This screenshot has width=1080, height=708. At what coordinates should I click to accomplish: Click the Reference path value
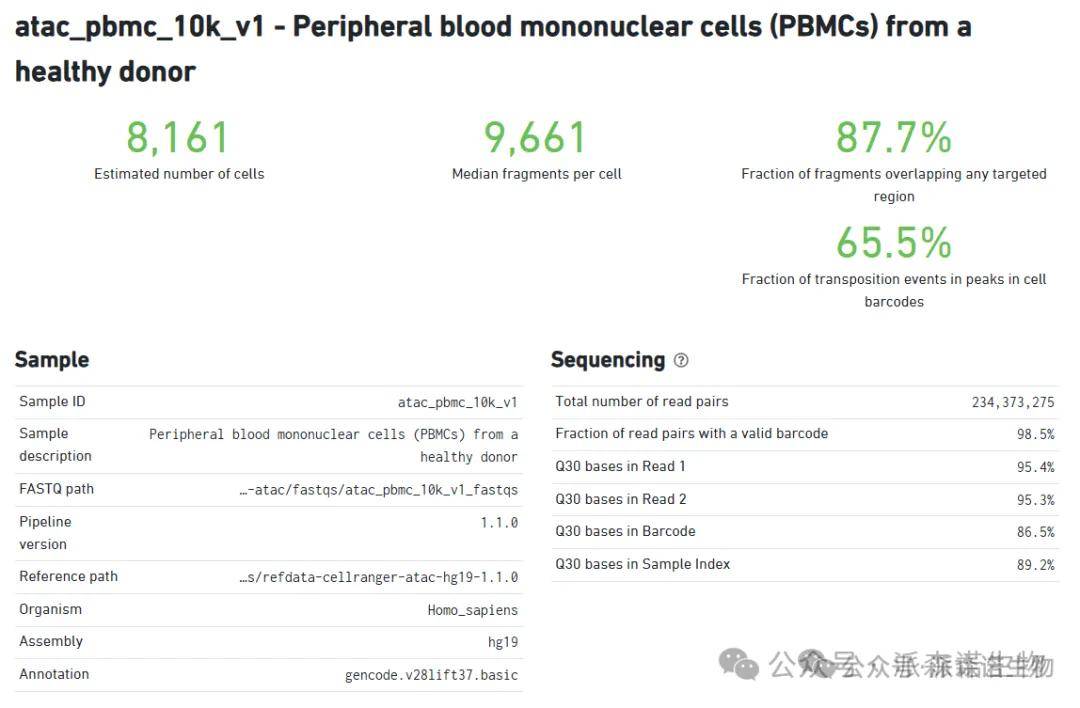pyautogui.click(x=378, y=577)
